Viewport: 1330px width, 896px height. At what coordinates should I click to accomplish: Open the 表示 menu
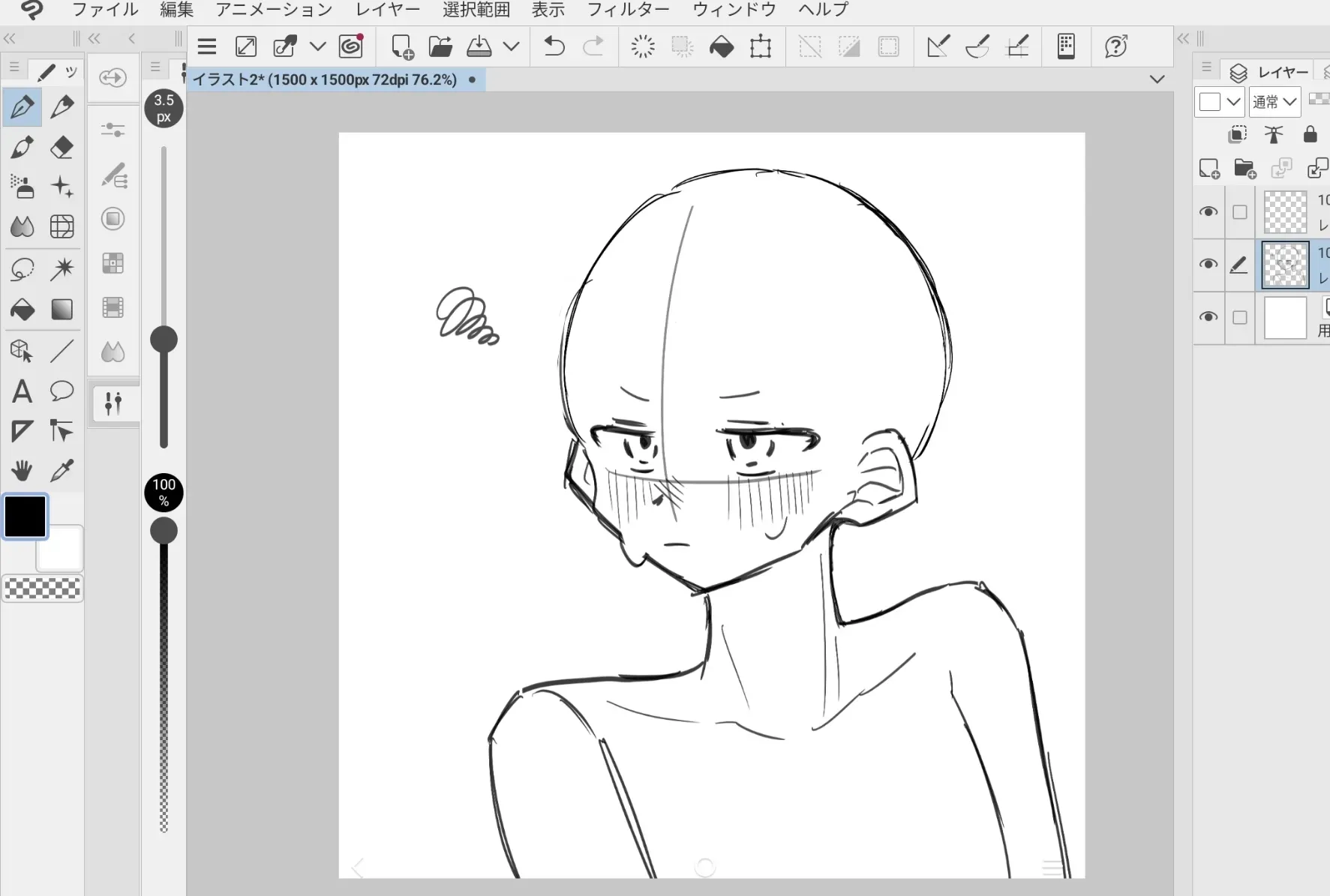point(548,10)
